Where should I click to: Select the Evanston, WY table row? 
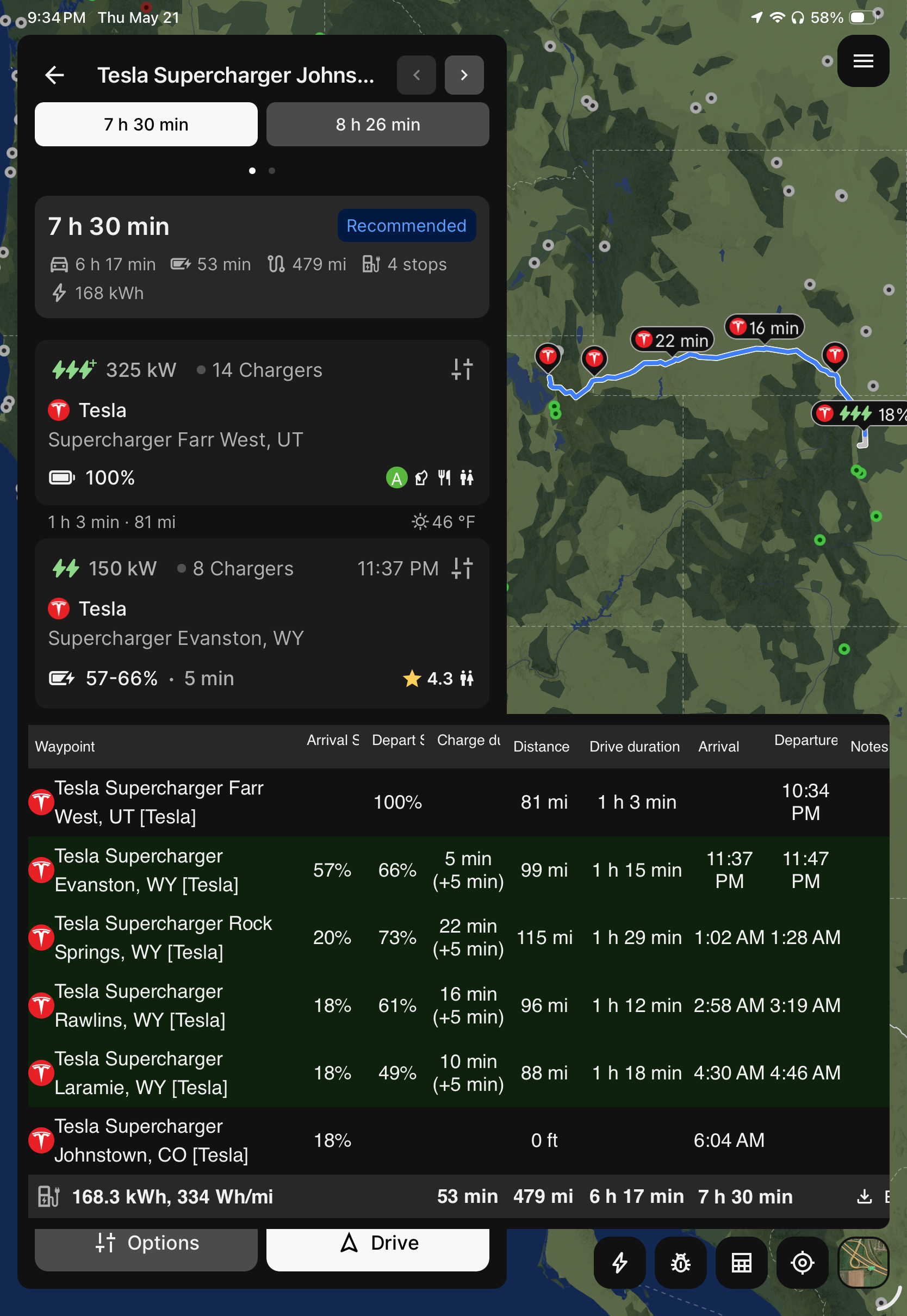tap(458, 870)
